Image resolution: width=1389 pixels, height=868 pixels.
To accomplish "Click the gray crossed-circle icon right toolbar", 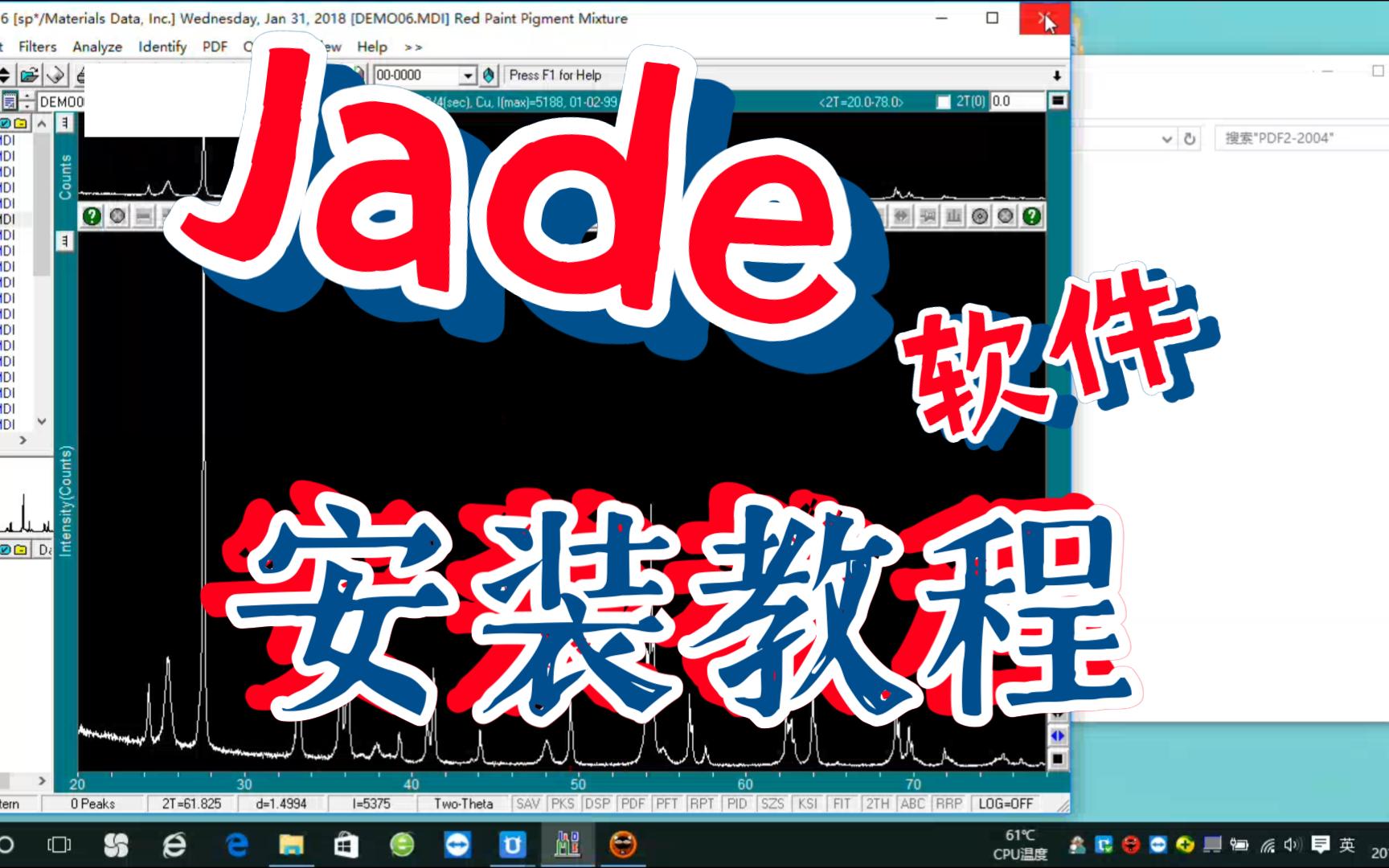I will tap(1006, 216).
